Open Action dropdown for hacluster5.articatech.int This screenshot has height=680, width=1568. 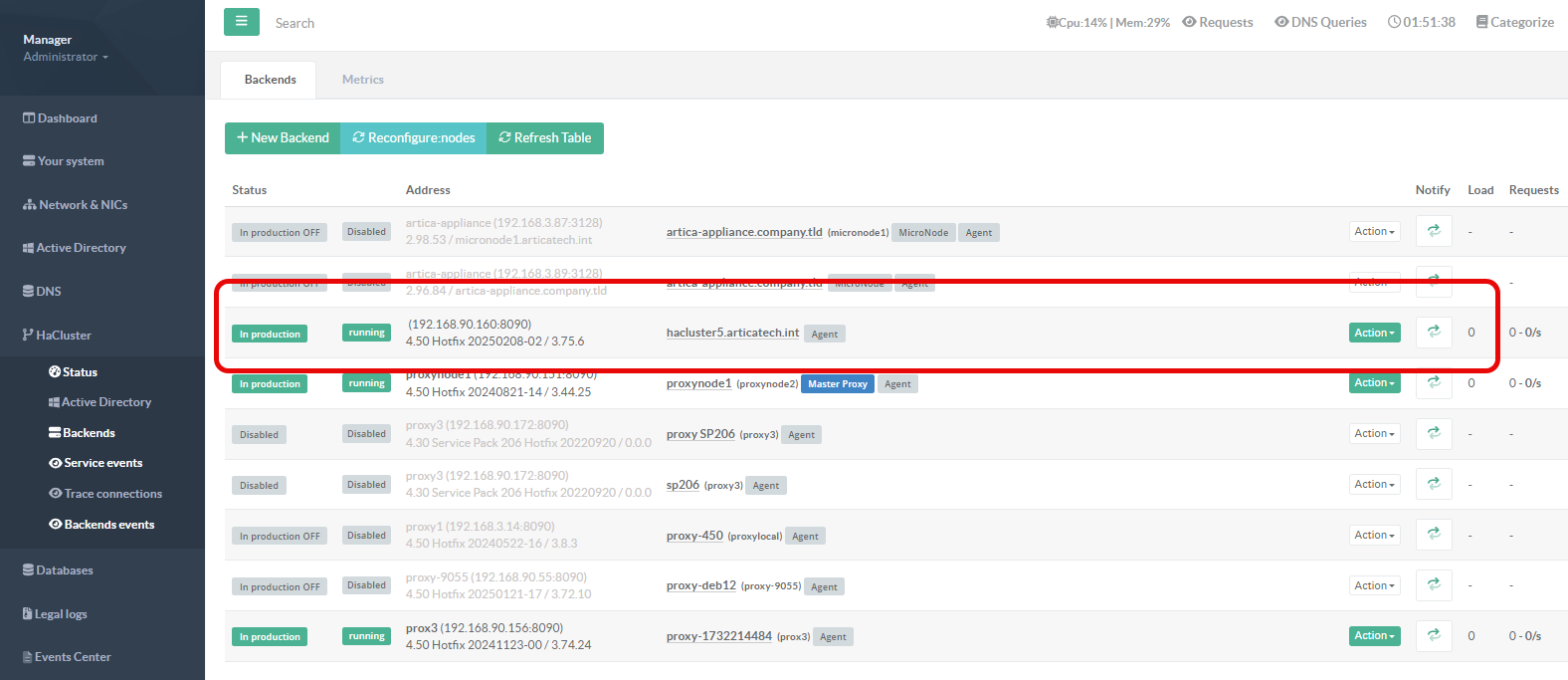click(x=1374, y=333)
